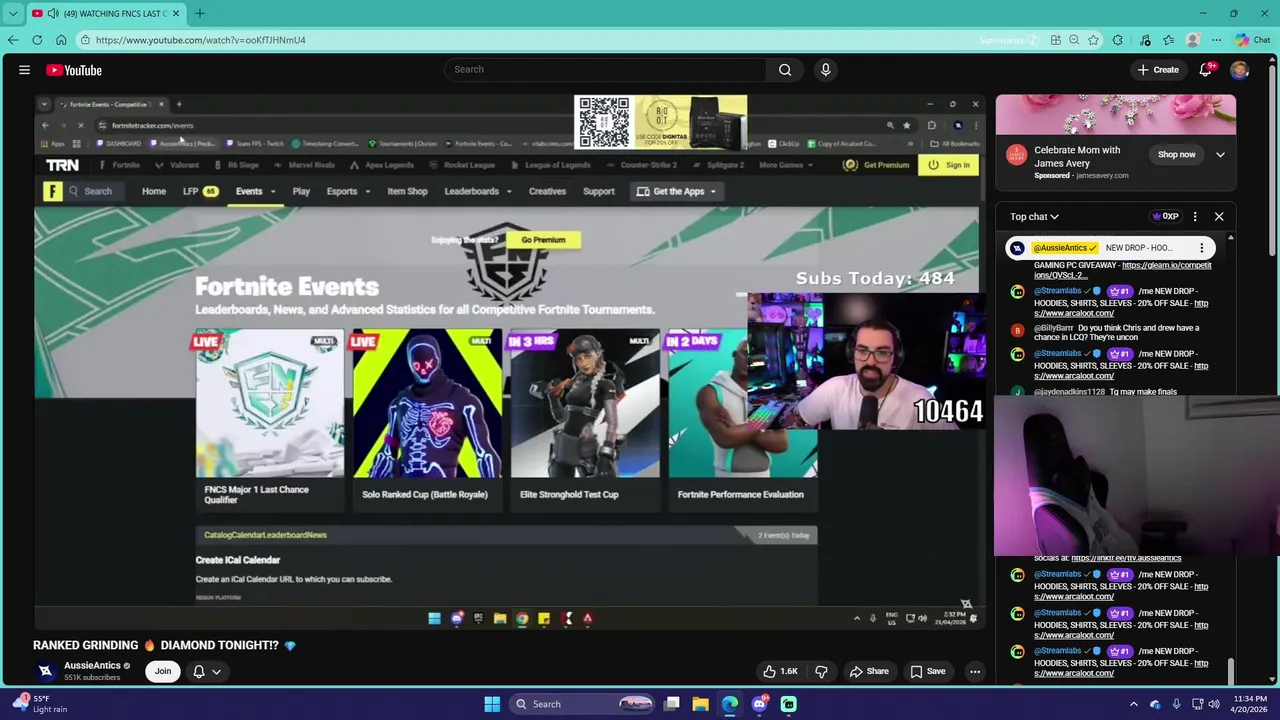
Task: Open the YouTube notifications bell
Action: pos(1206,70)
